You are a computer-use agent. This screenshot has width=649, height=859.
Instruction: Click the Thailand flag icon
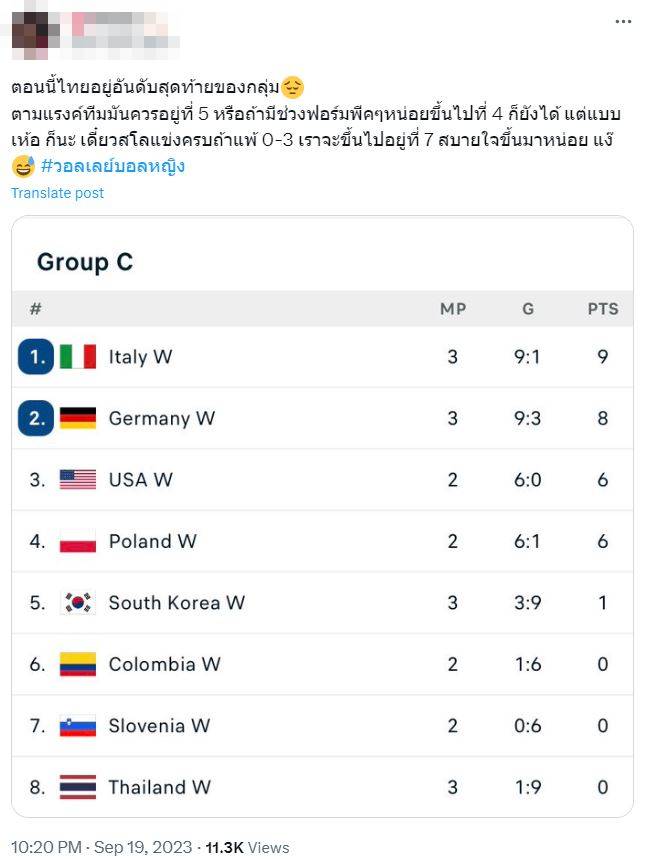tap(78, 787)
